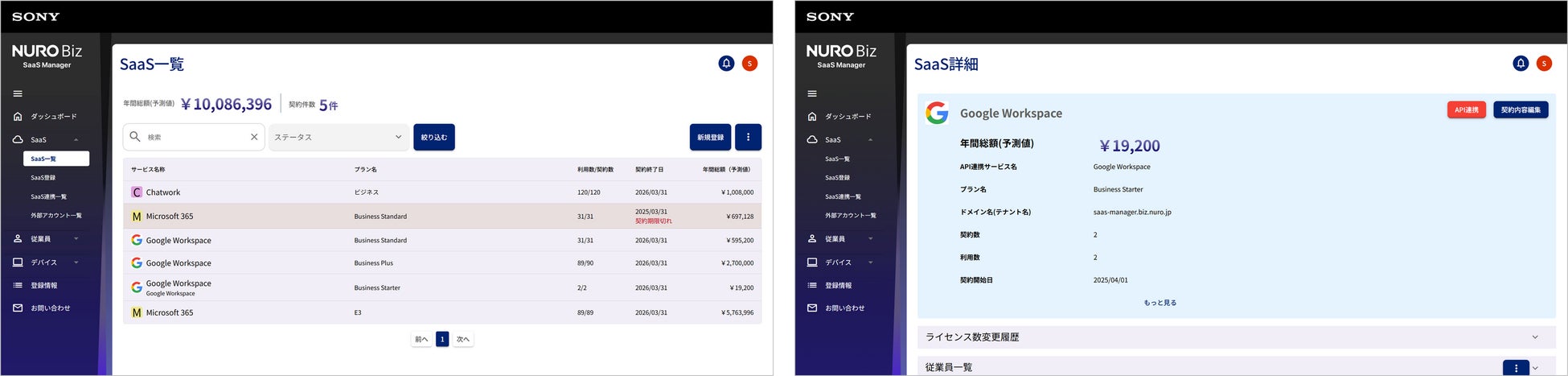Click the Chatwork service name

[163, 192]
